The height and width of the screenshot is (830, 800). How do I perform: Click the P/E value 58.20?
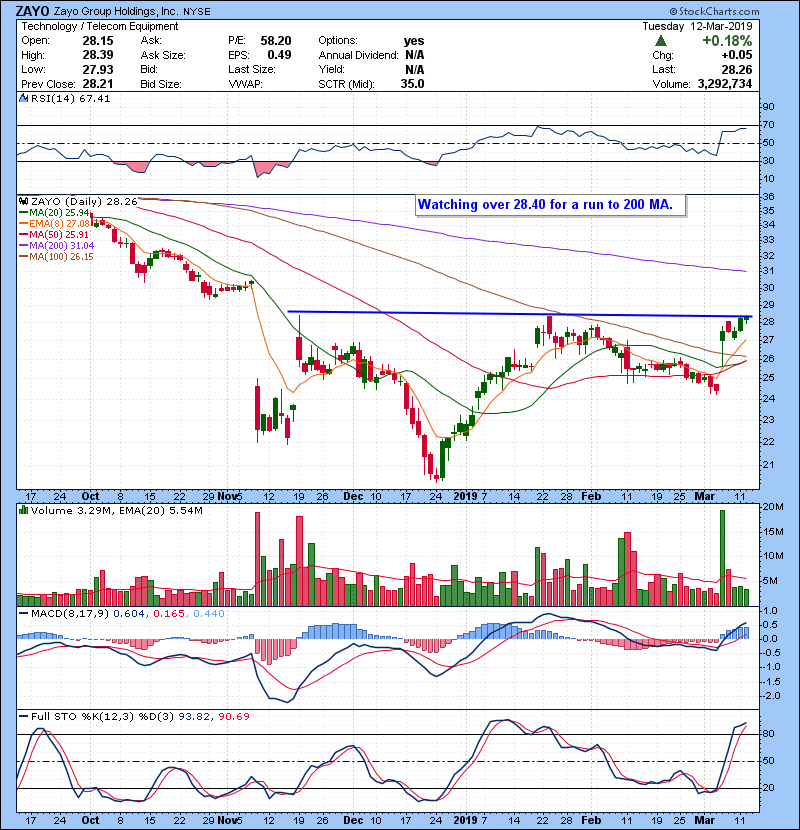pos(276,41)
